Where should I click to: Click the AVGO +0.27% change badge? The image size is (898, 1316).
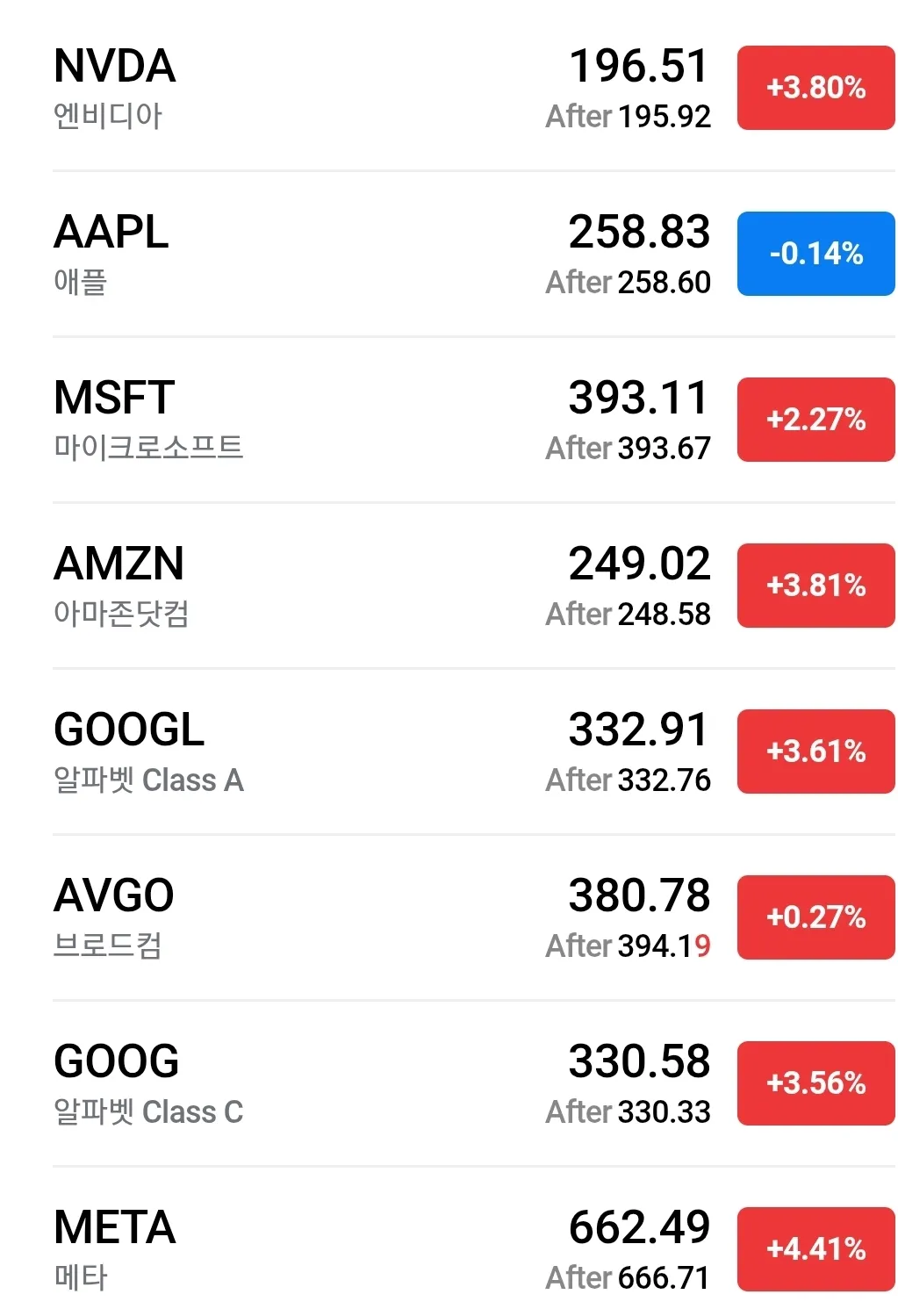[x=815, y=917]
